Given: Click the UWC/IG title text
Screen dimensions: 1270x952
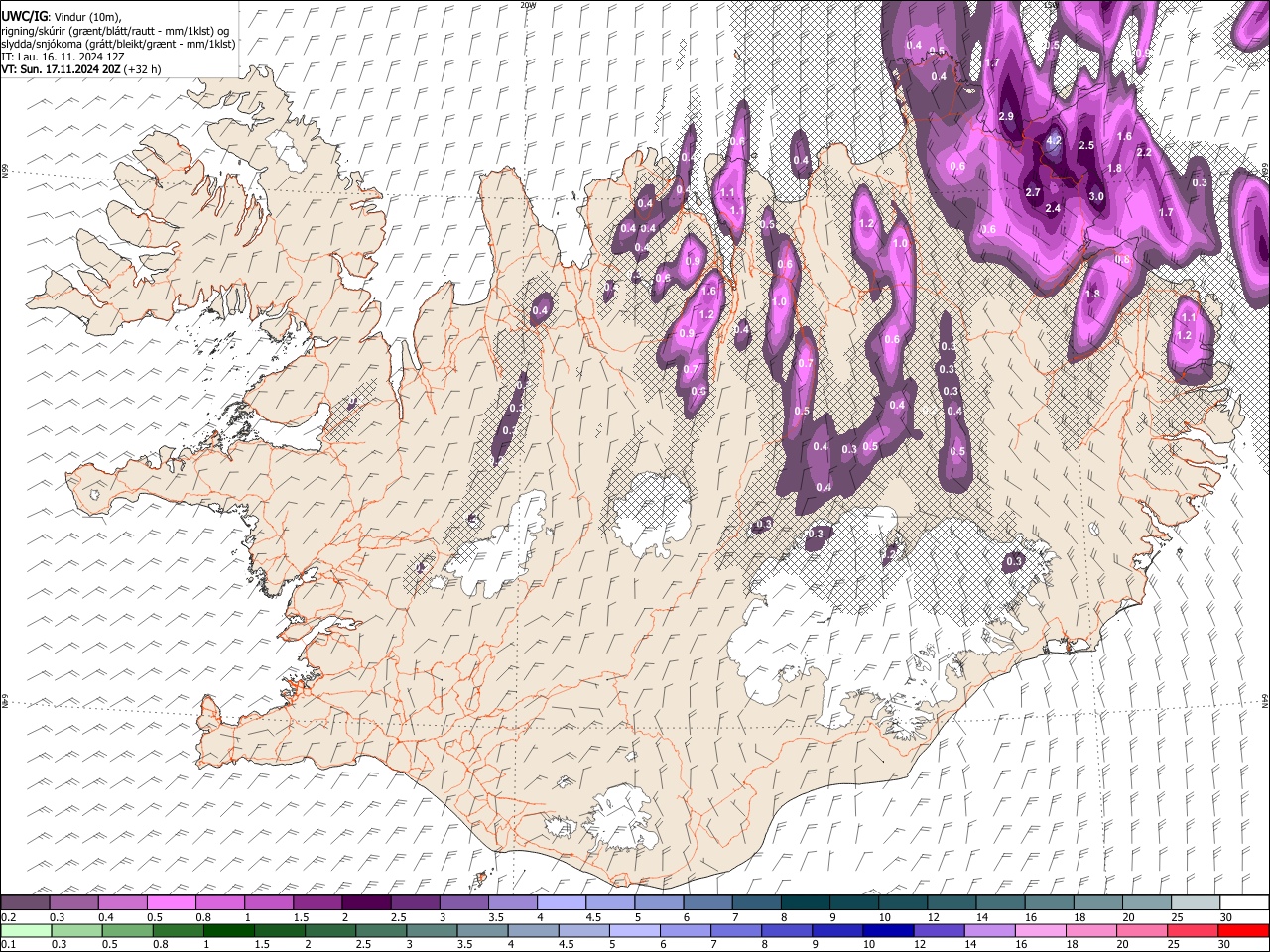Looking at the screenshot, I should coord(24,16).
